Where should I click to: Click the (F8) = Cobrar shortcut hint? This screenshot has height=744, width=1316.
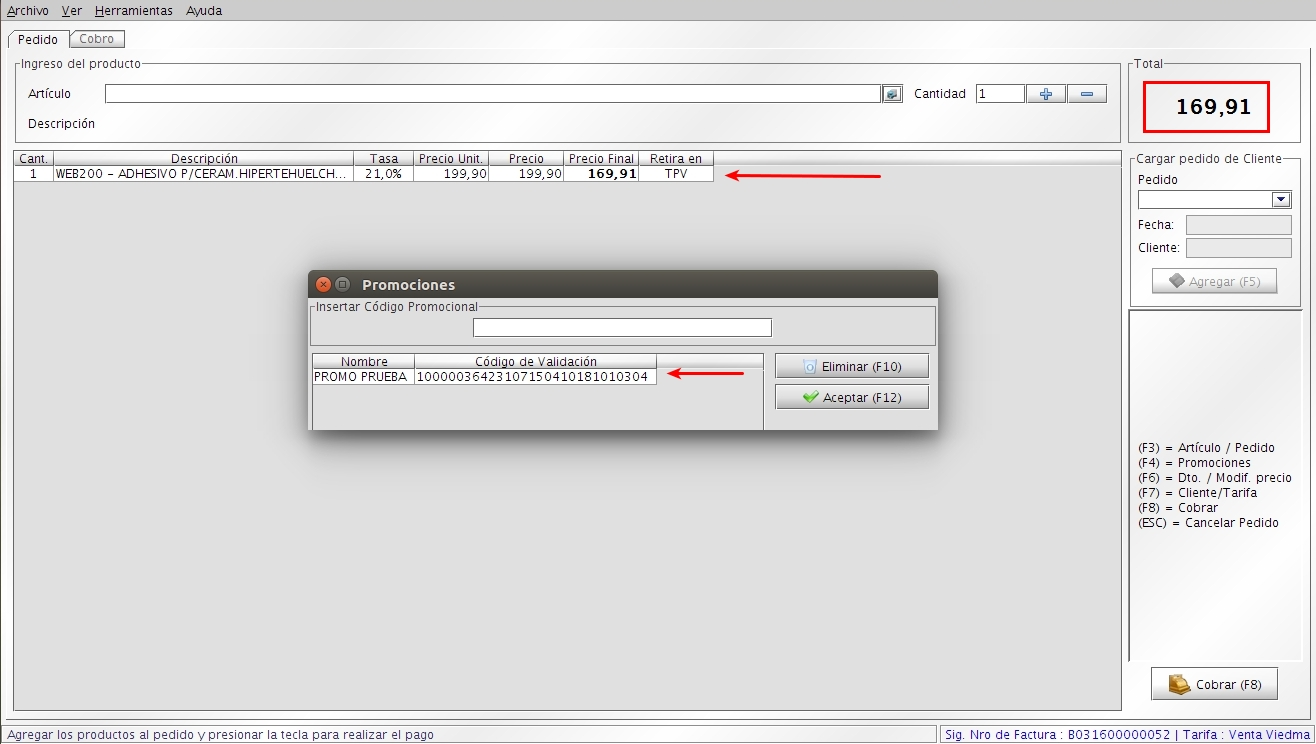[1178, 508]
